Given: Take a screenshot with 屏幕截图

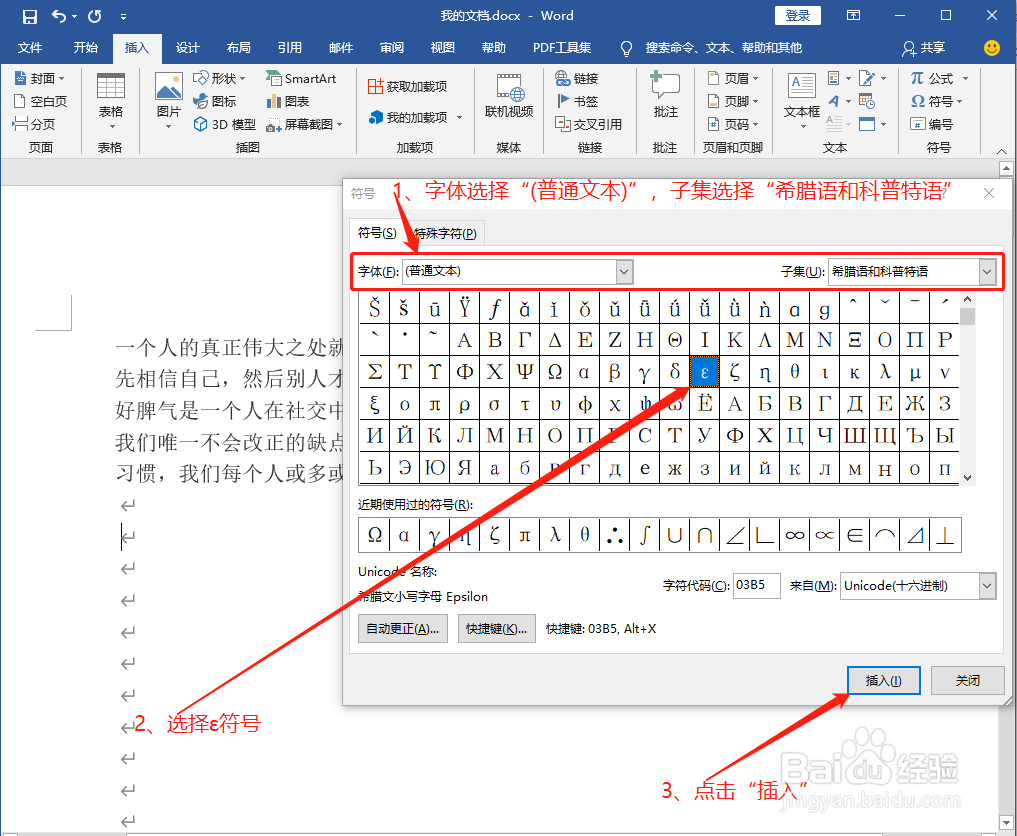Looking at the screenshot, I should tap(304, 124).
